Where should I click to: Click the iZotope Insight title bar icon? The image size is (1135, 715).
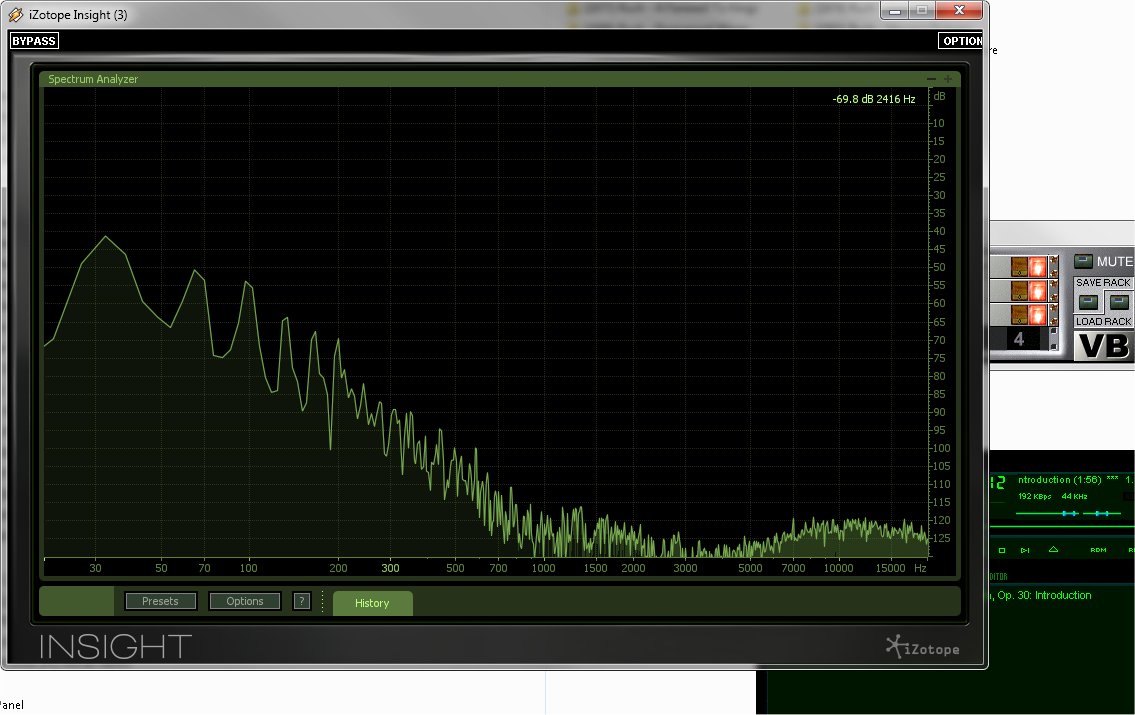[x=15, y=14]
